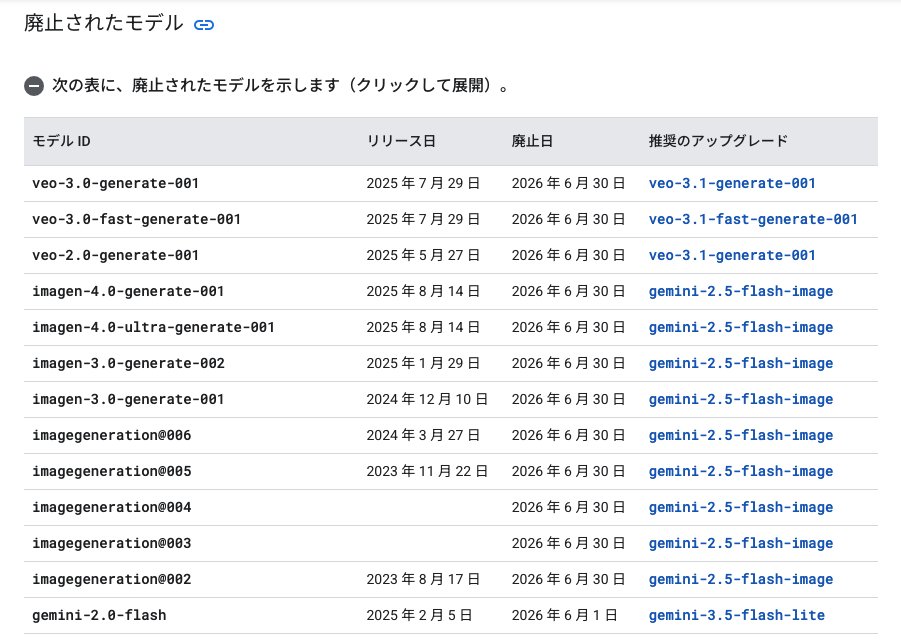Viewport: 901px width, 640px height.
Task: Open gemini-2.5-flash-image link for imagegeneration@002
Action: [x=741, y=579]
